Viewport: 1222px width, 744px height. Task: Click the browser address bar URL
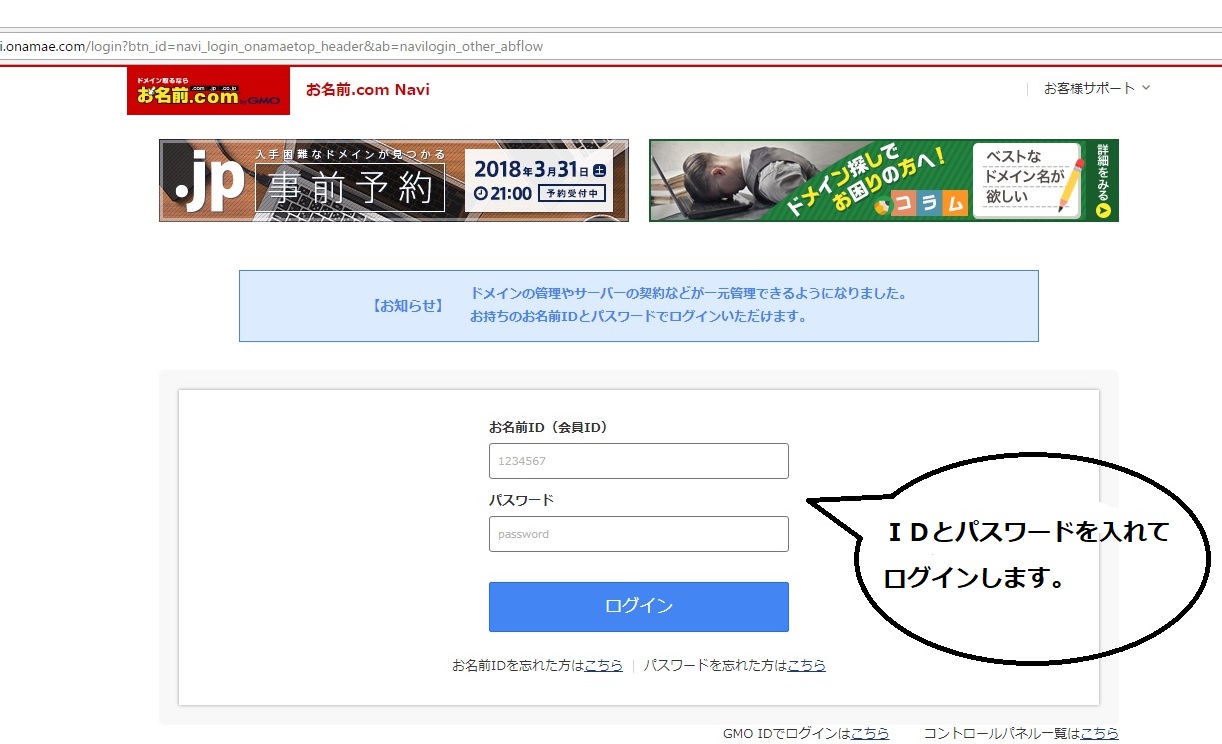pyautogui.click(x=272, y=47)
